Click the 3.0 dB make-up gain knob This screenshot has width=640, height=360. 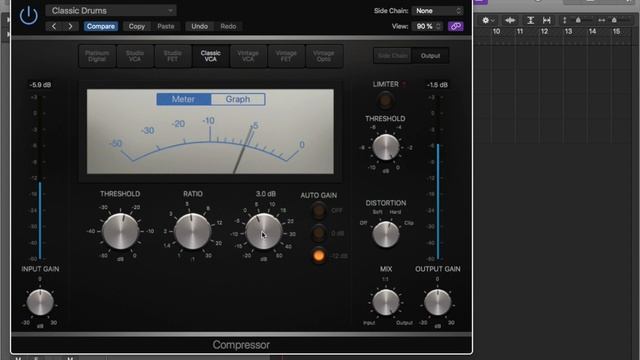(x=264, y=231)
